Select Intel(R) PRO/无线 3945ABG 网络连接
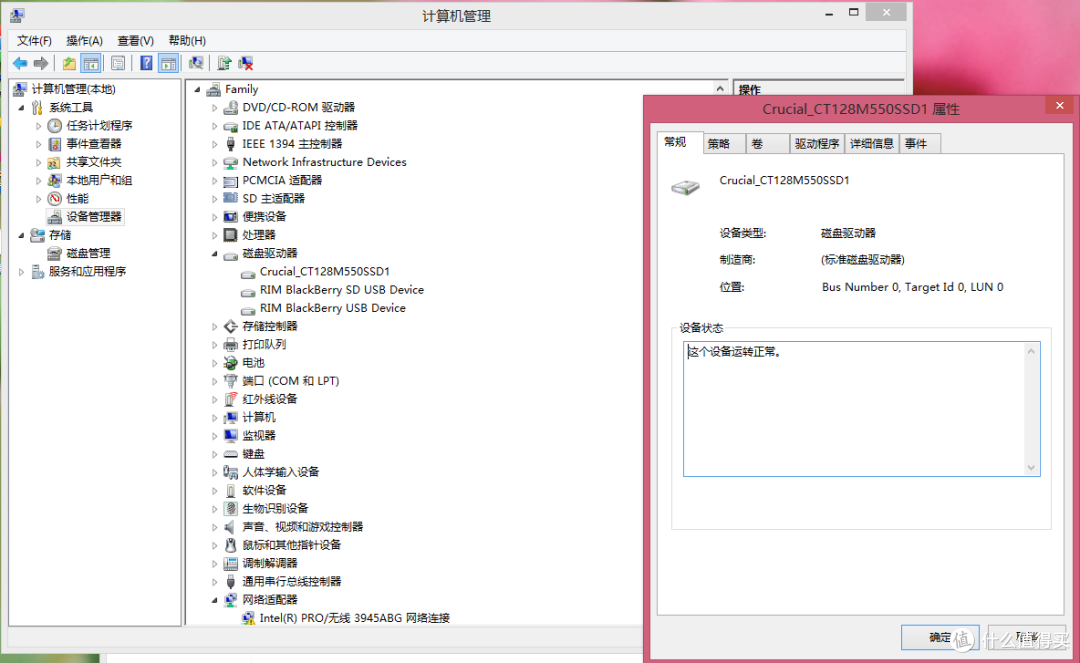This screenshot has height=663, width=1080. tap(354, 618)
